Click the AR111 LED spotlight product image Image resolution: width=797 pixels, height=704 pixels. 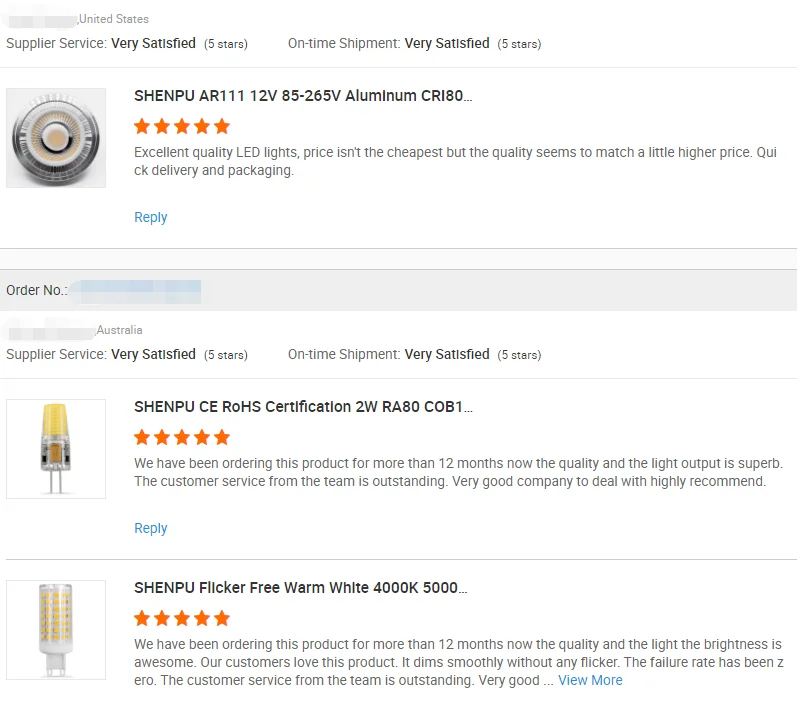[56, 138]
